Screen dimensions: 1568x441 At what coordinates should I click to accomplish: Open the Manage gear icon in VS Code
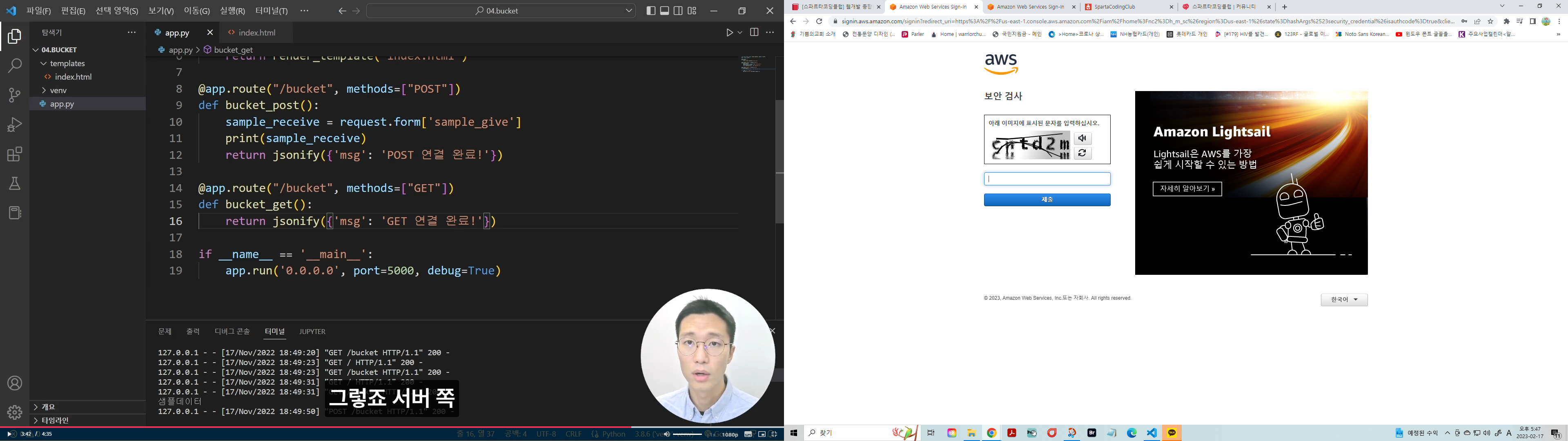pyautogui.click(x=15, y=412)
